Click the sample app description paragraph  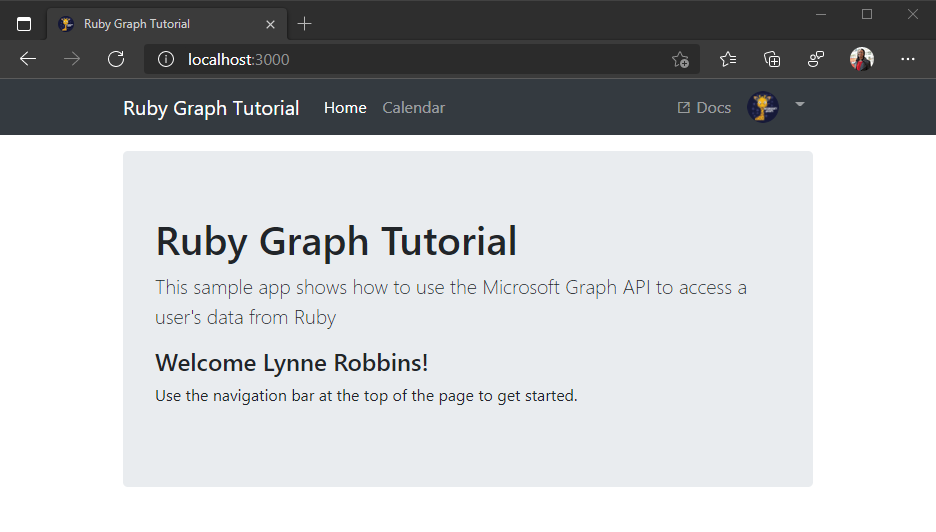click(451, 302)
